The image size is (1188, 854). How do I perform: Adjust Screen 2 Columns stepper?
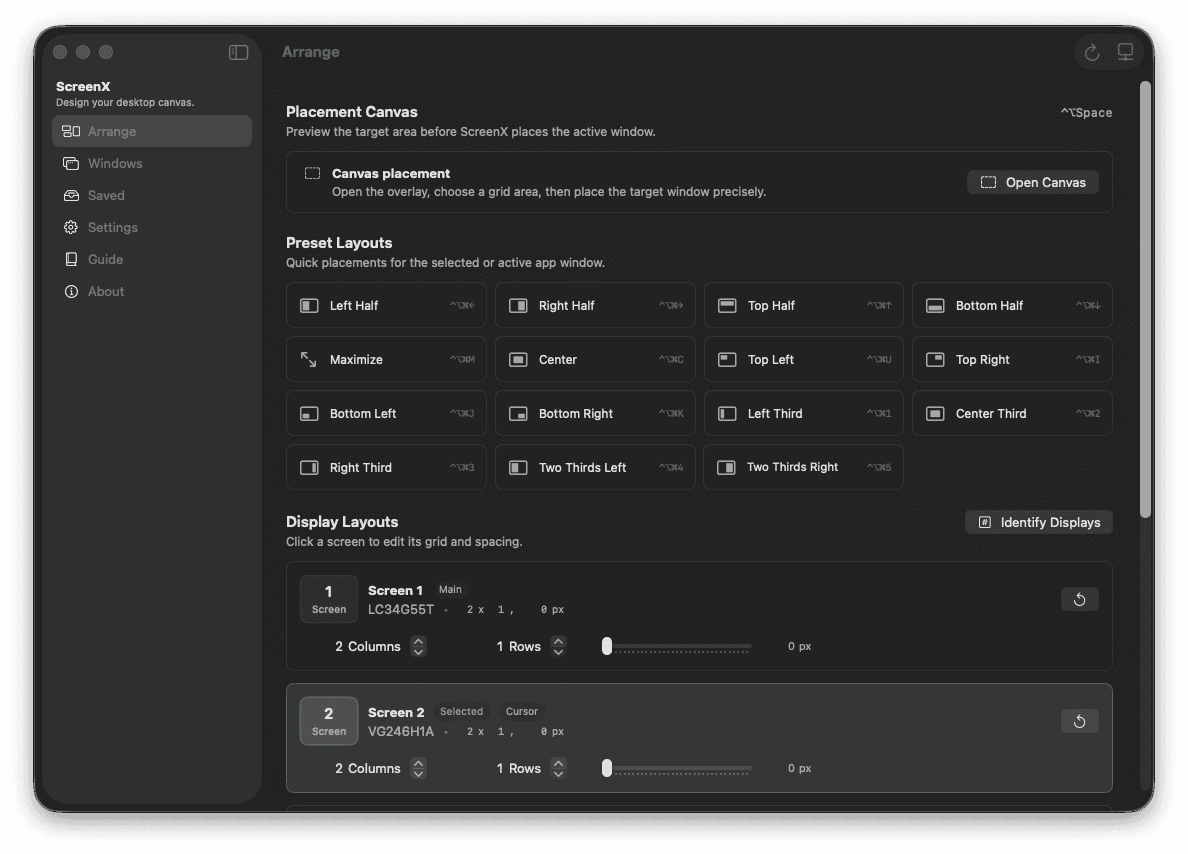tap(418, 768)
